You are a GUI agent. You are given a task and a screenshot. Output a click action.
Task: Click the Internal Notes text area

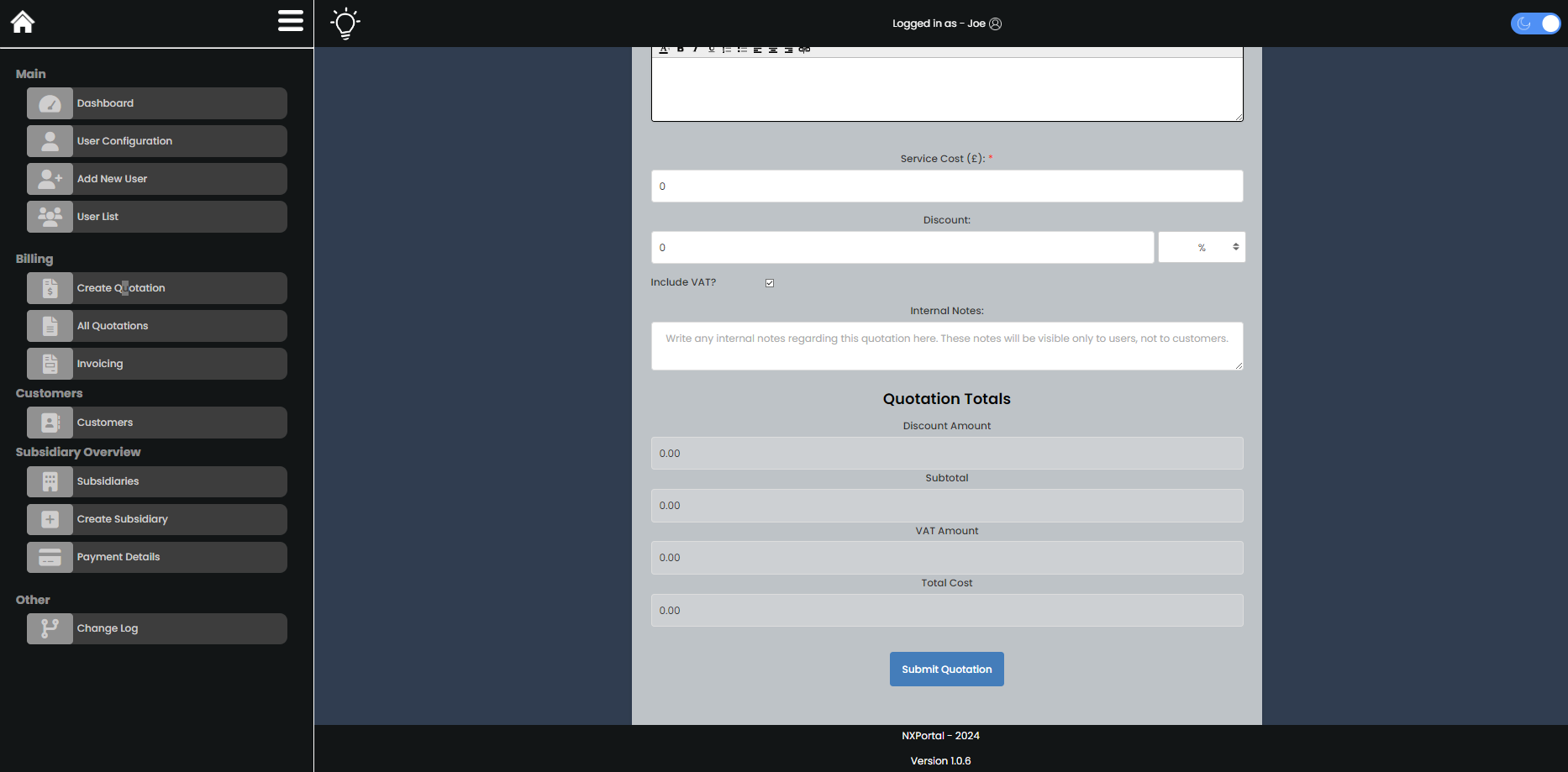[x=947, y=346]
